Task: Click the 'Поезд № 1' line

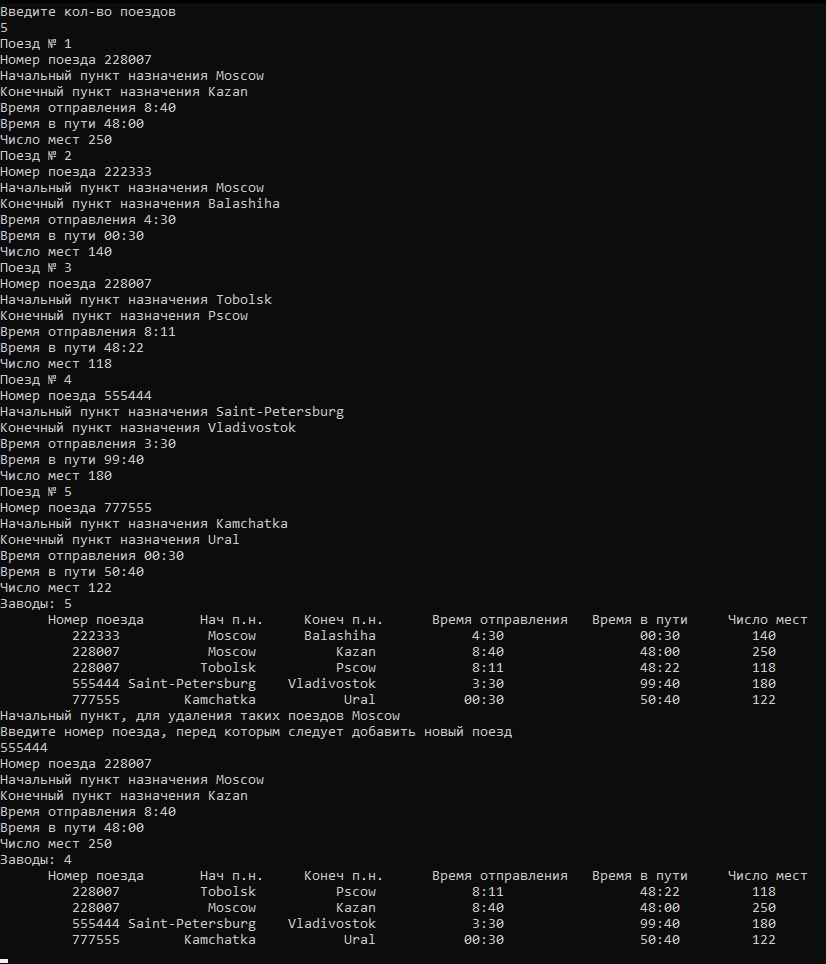Action: tap(36, 44)
